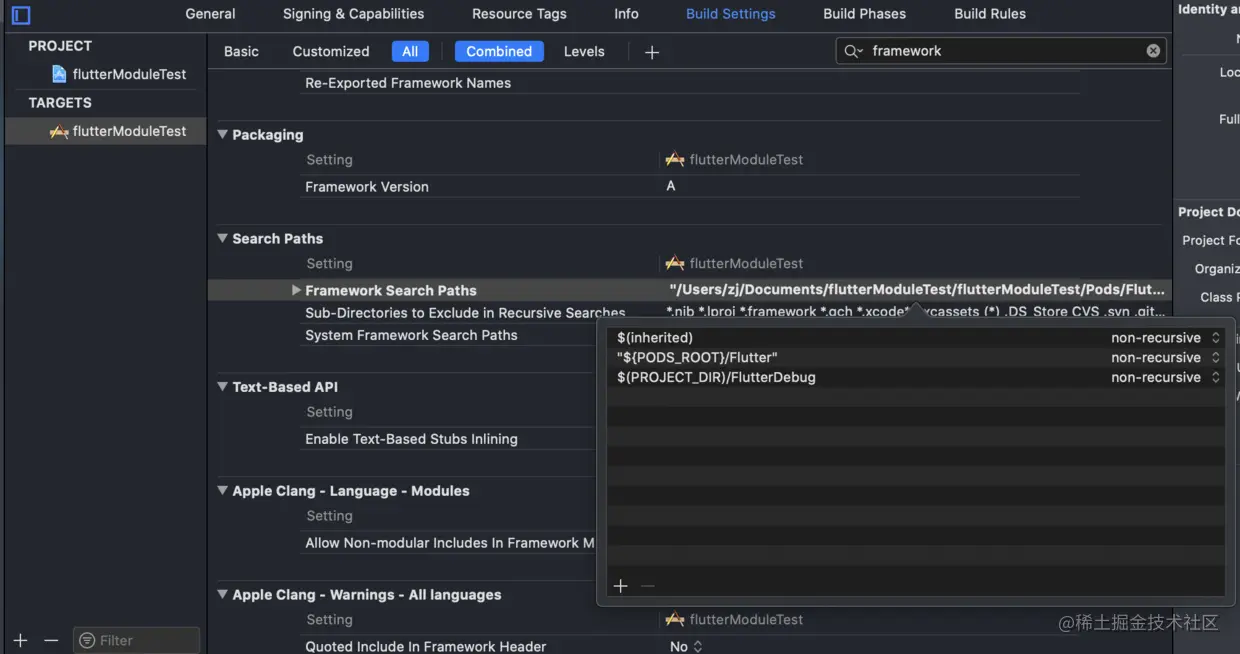Image resolution: width=1240 pixels, height=654 pixels.
Task: Show Basic build settings
Action: click(x=241, y=52)
